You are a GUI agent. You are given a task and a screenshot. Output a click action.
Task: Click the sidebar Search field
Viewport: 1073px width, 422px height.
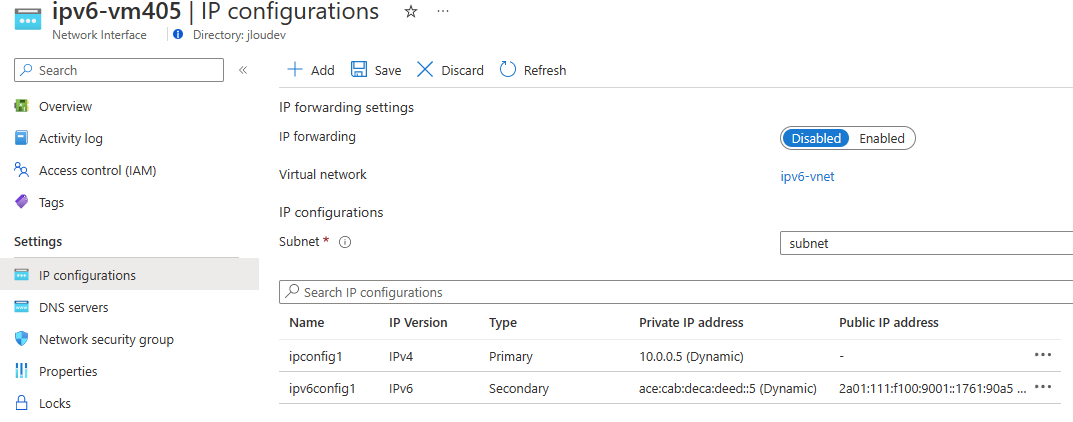119,70
